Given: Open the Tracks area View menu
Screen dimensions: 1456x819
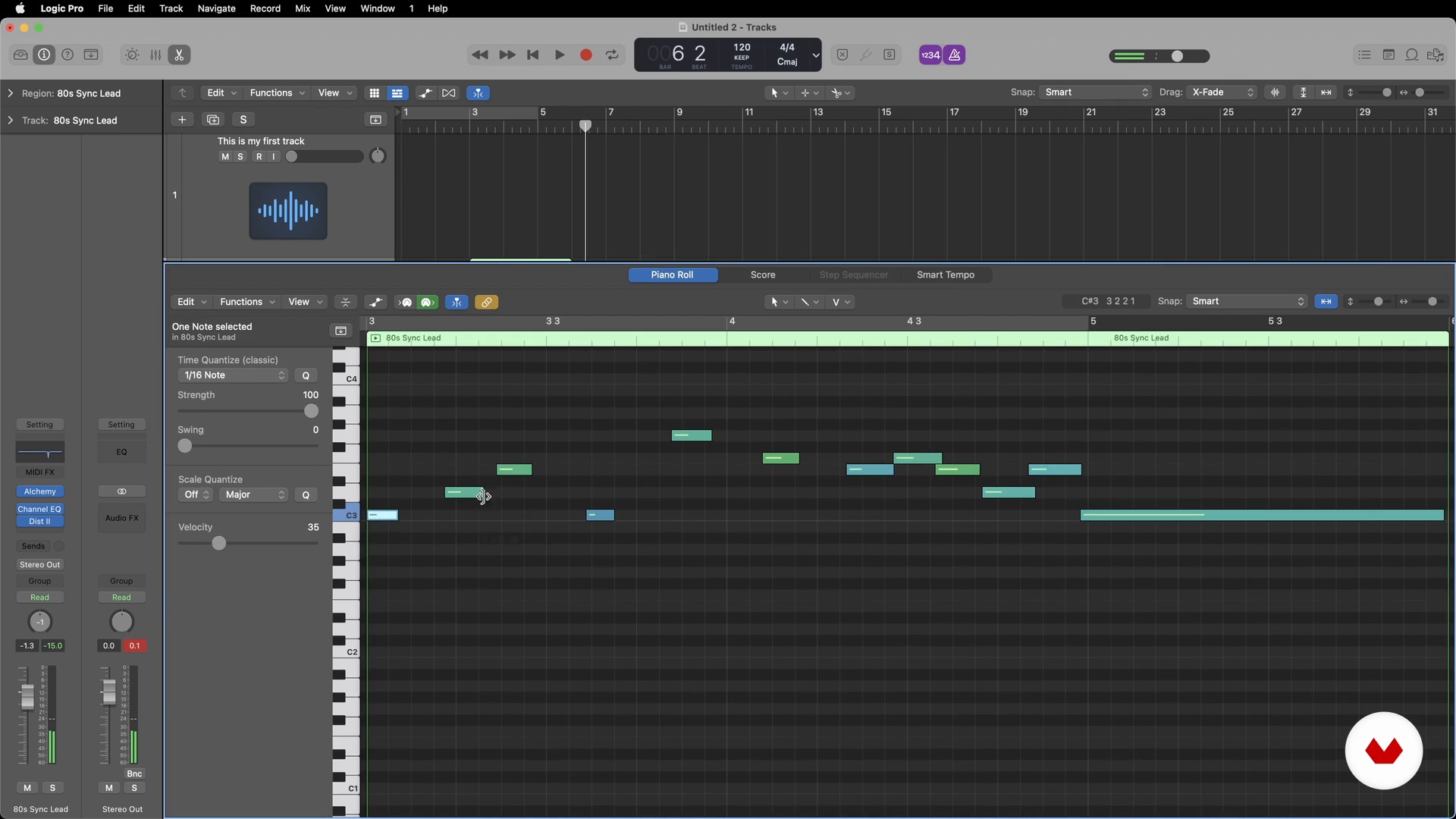Looking at the screenshot, I should click(x=334, y=93).
